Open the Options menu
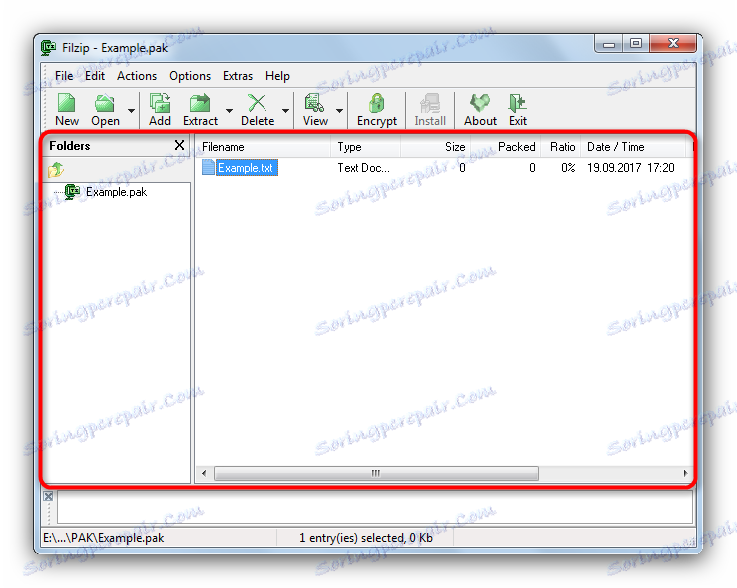The width and height of the screenshot is (737, 588). pyautogui.click(x=190, y=76)
